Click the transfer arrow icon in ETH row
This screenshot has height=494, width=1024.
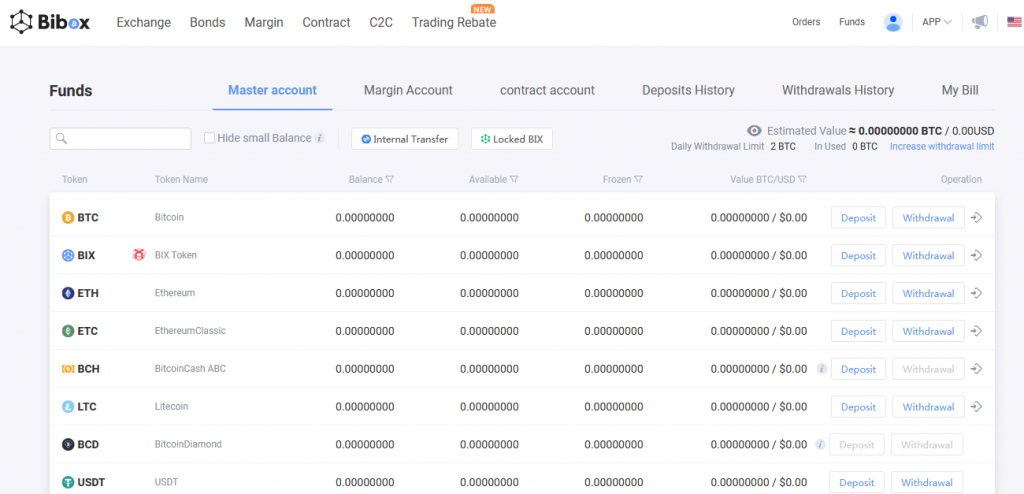(x=976, y=293)
